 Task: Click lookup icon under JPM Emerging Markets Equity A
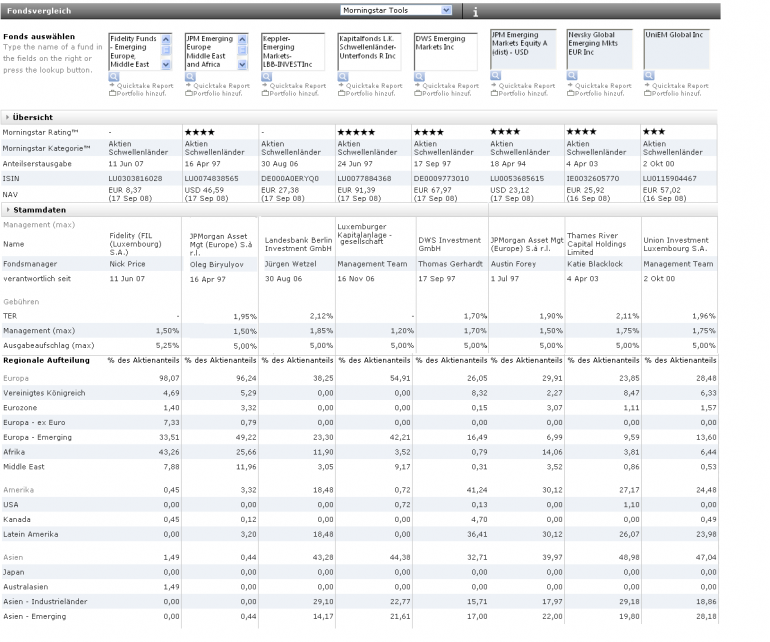pos(495,76)
